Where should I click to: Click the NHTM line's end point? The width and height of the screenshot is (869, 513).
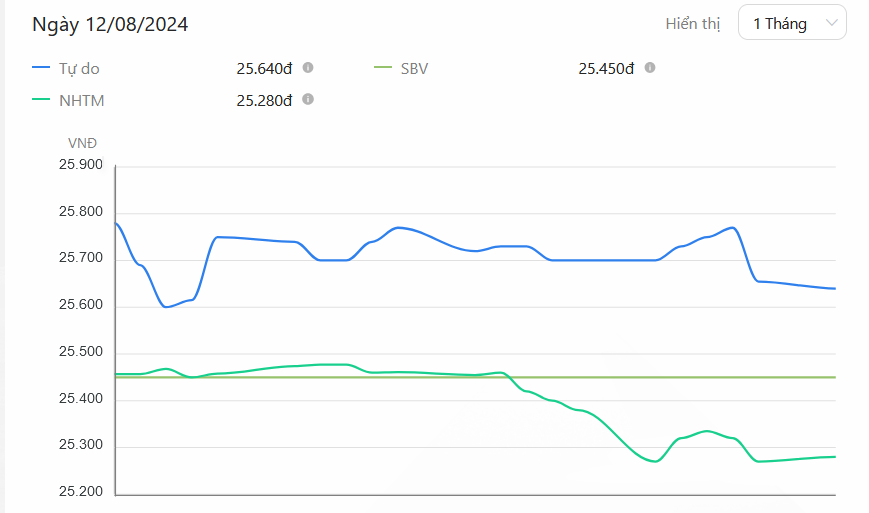point(835,457)
